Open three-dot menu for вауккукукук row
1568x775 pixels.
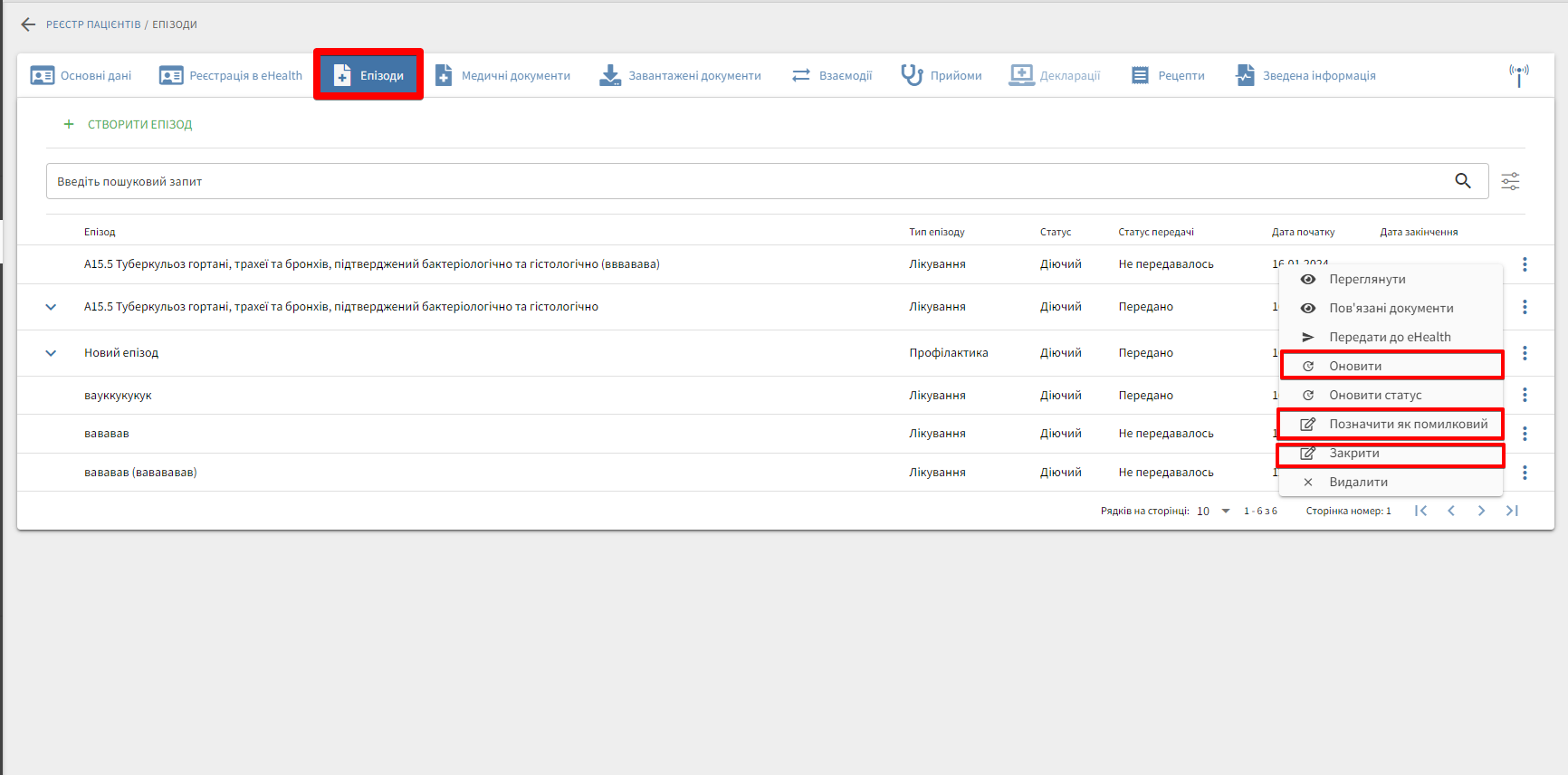pos(1525,395)
